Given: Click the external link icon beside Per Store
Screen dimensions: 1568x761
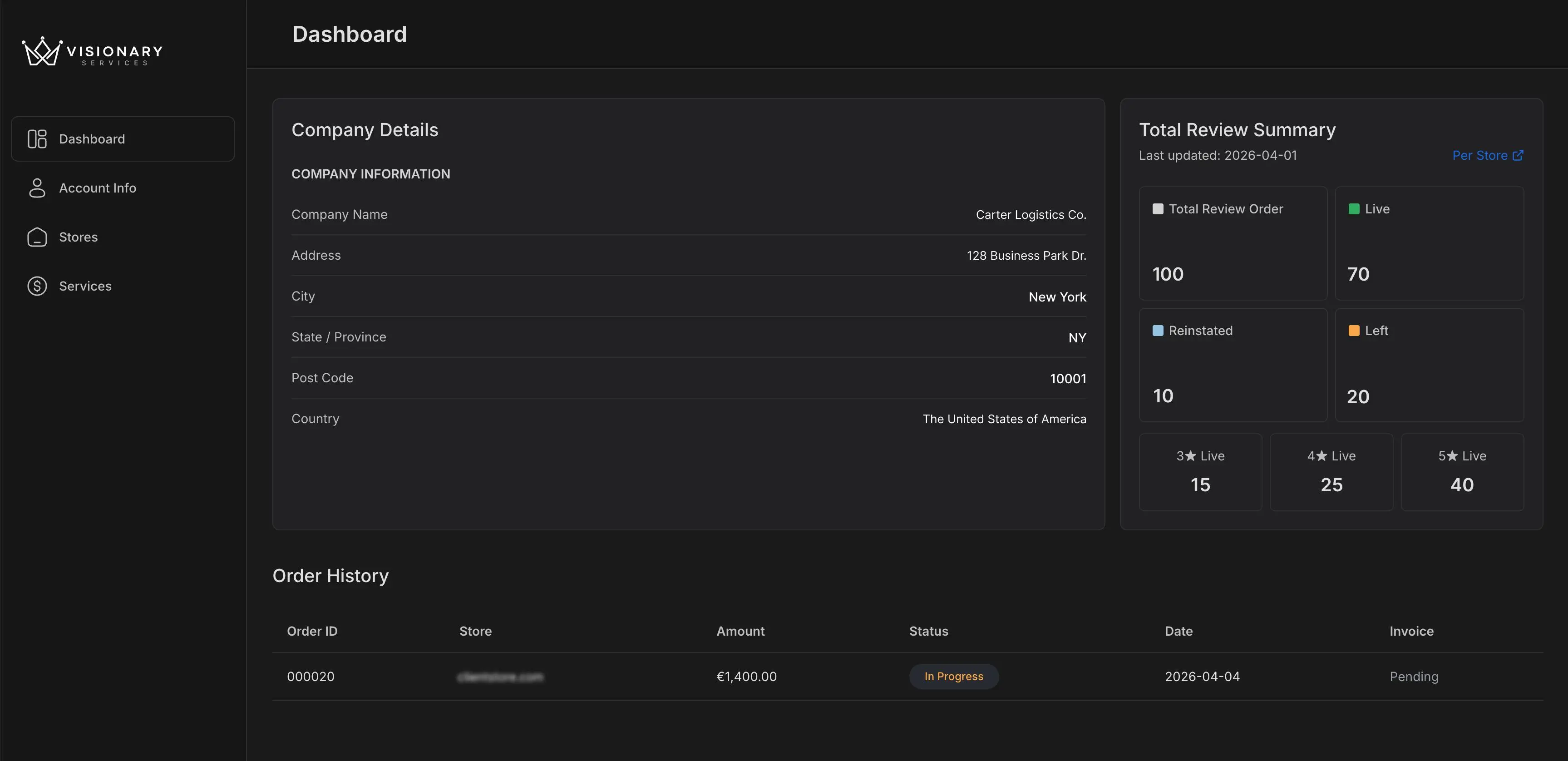Looking at the screenshot, I should 1518,155.
